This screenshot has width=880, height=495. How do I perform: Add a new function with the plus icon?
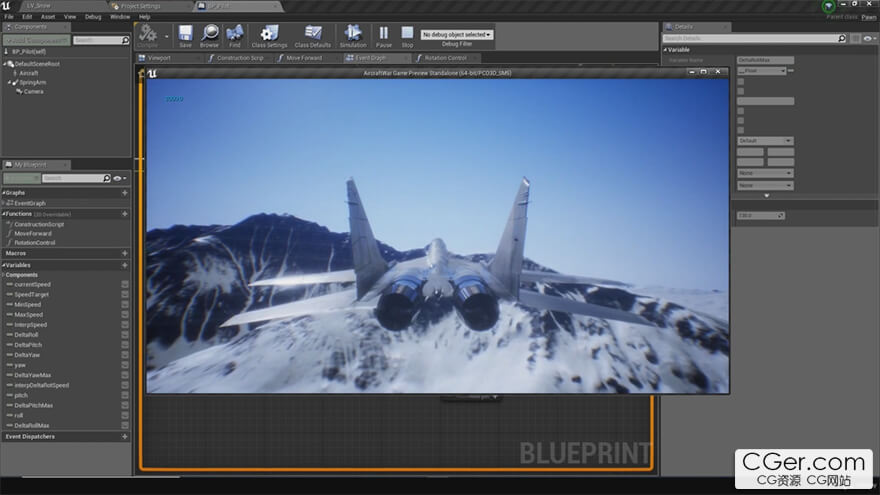pos(125,214)
